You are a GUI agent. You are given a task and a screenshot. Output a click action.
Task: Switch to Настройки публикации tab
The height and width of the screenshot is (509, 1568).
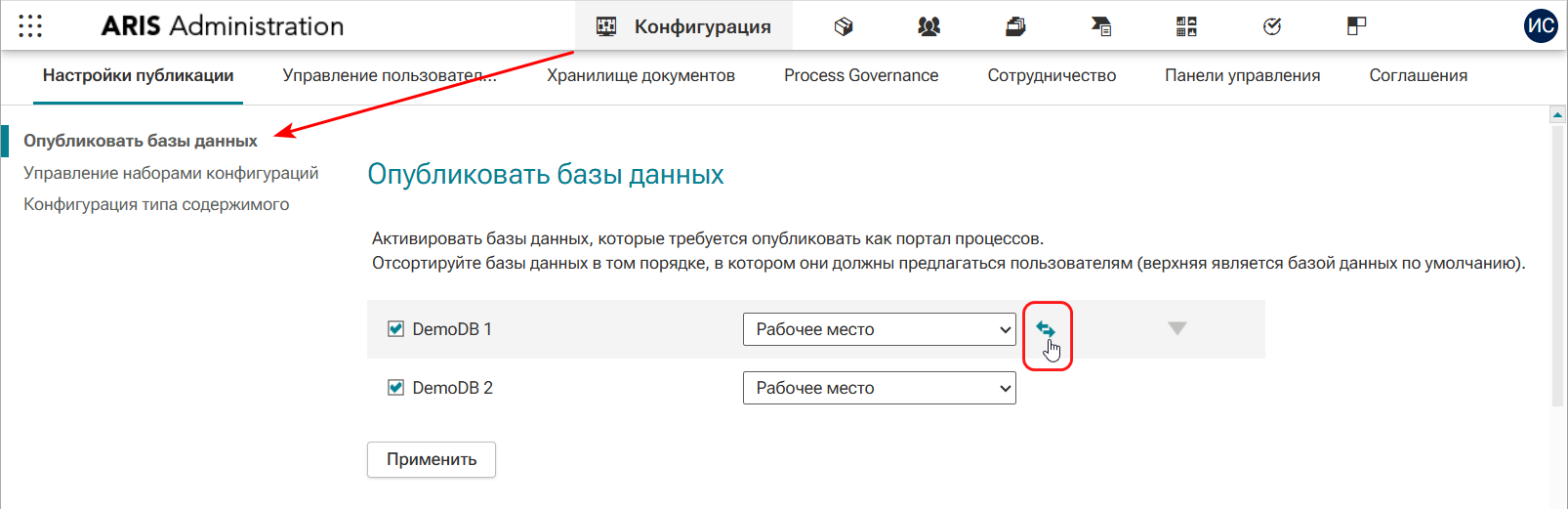[138, 76]
